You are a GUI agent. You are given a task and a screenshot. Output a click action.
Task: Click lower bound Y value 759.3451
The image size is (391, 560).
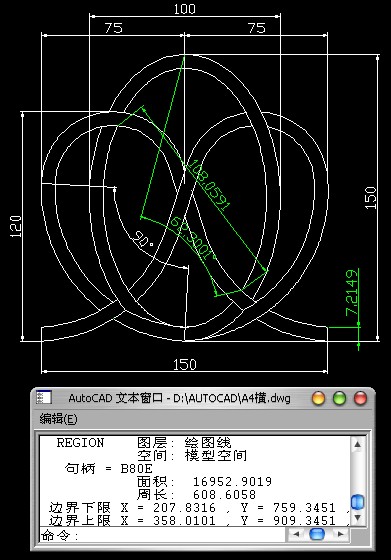304,508
